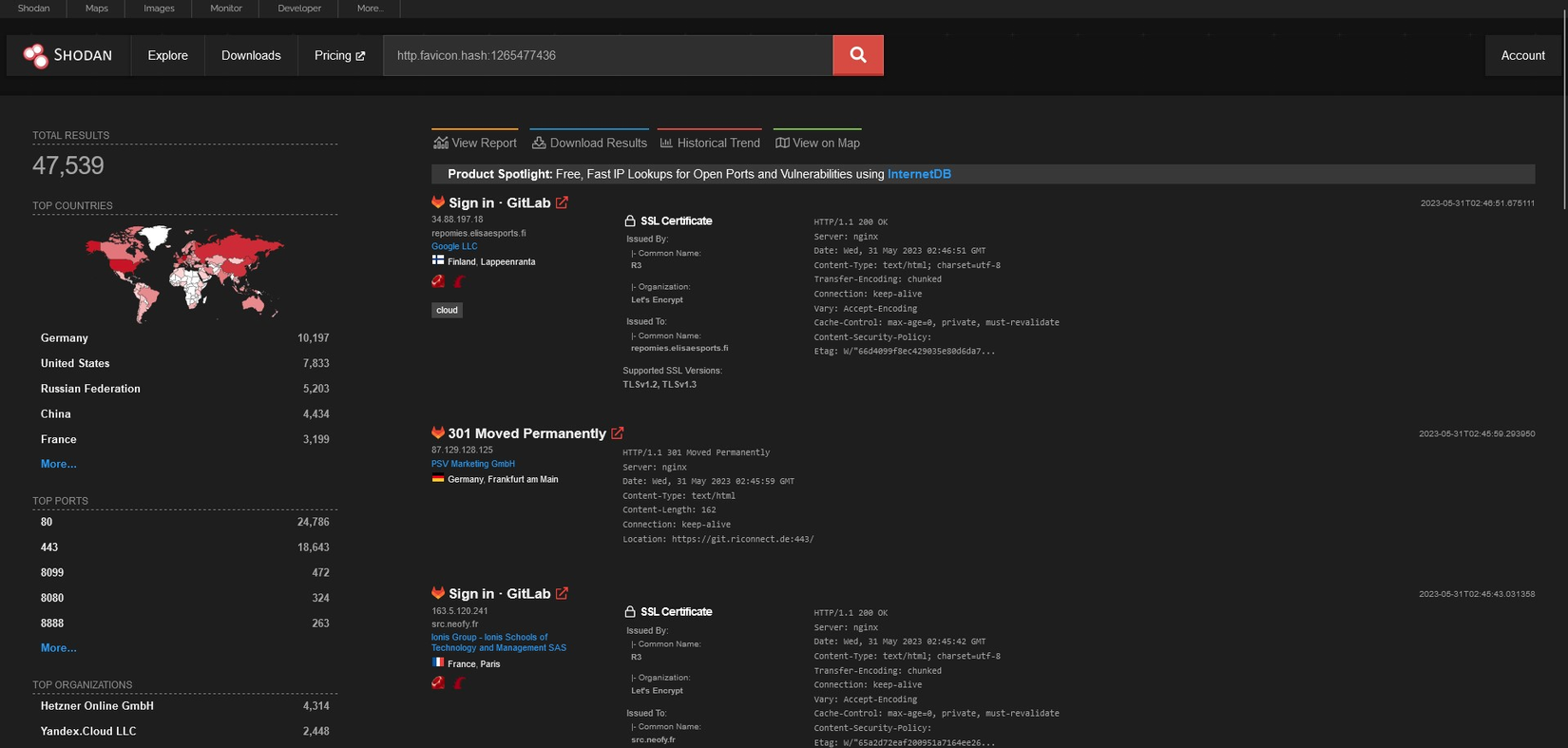This screenshot has height=748, width=1568.
Task: Focus the search query input field
Action: coord(608,55)
